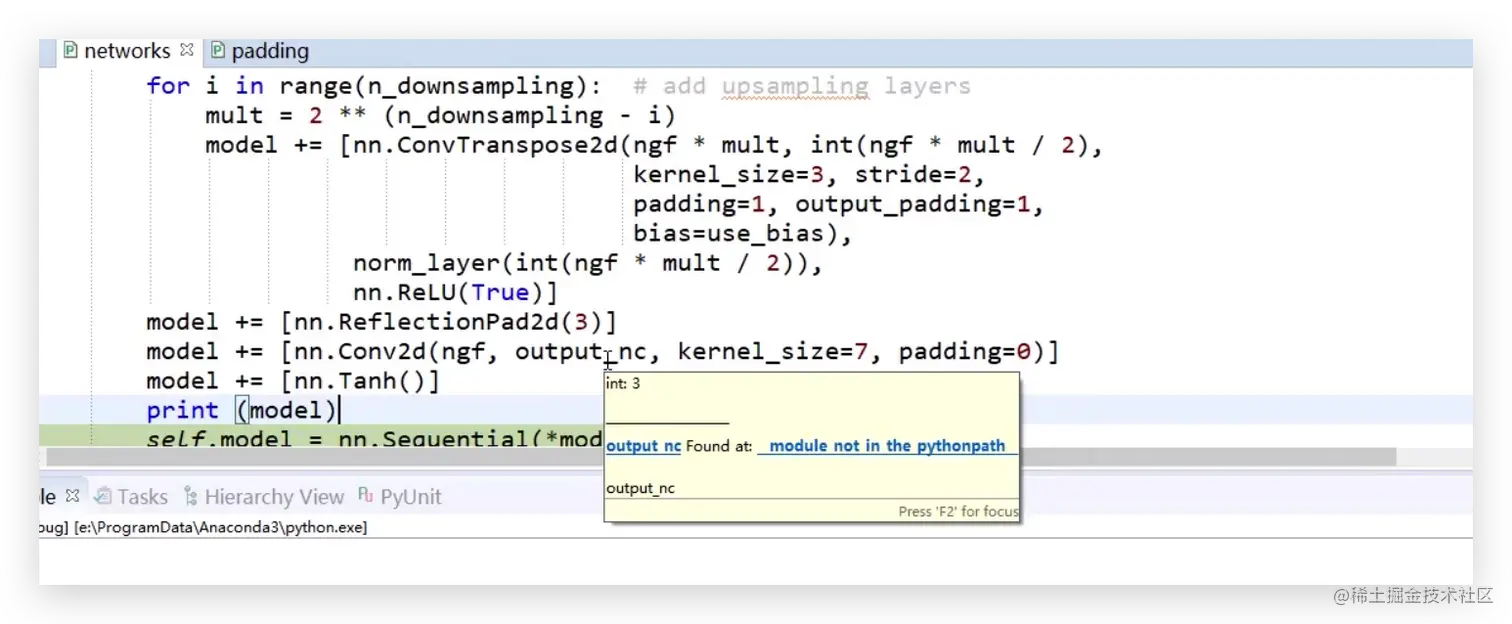Place cursor on the 'print (model)' line

[x=243, y=410]
